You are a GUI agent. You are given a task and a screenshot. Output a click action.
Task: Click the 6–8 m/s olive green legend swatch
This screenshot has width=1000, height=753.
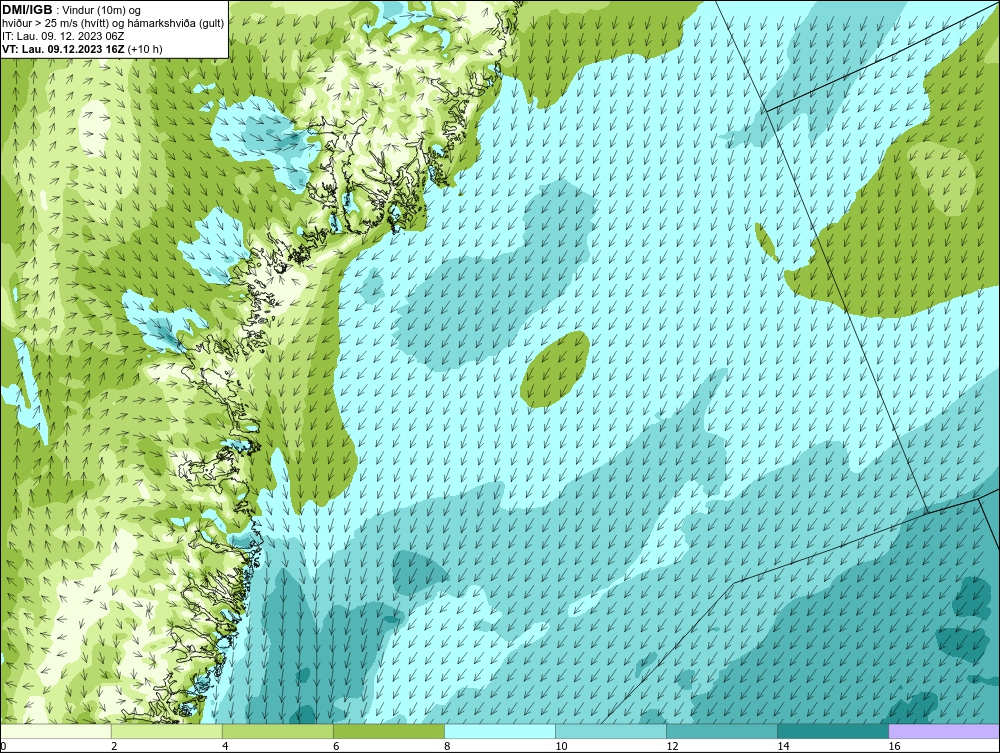pos(389,731)
